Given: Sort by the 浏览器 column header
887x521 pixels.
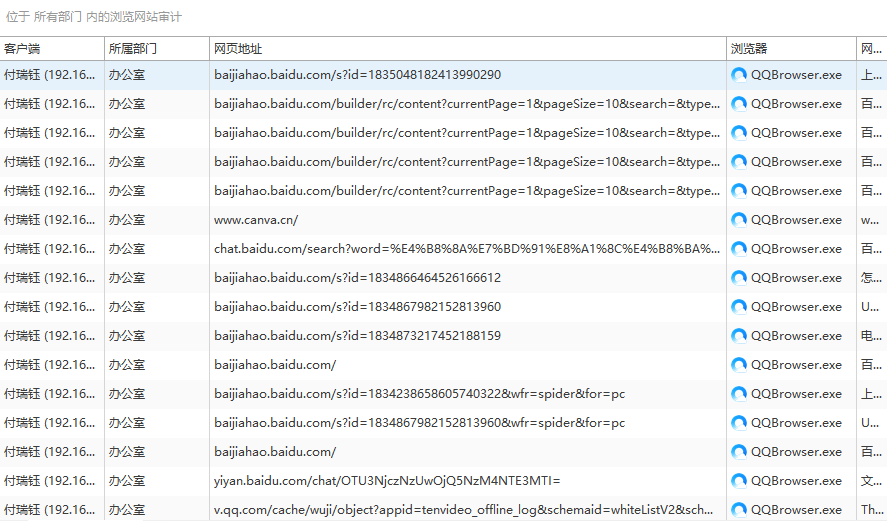Looking at the screenshot, I should click(x=791, y=49).
